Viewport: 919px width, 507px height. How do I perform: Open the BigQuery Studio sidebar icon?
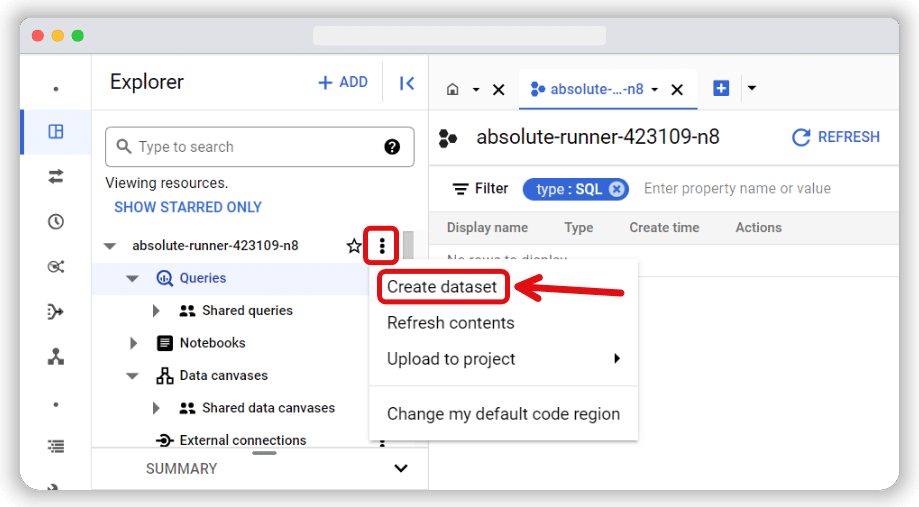56,131
